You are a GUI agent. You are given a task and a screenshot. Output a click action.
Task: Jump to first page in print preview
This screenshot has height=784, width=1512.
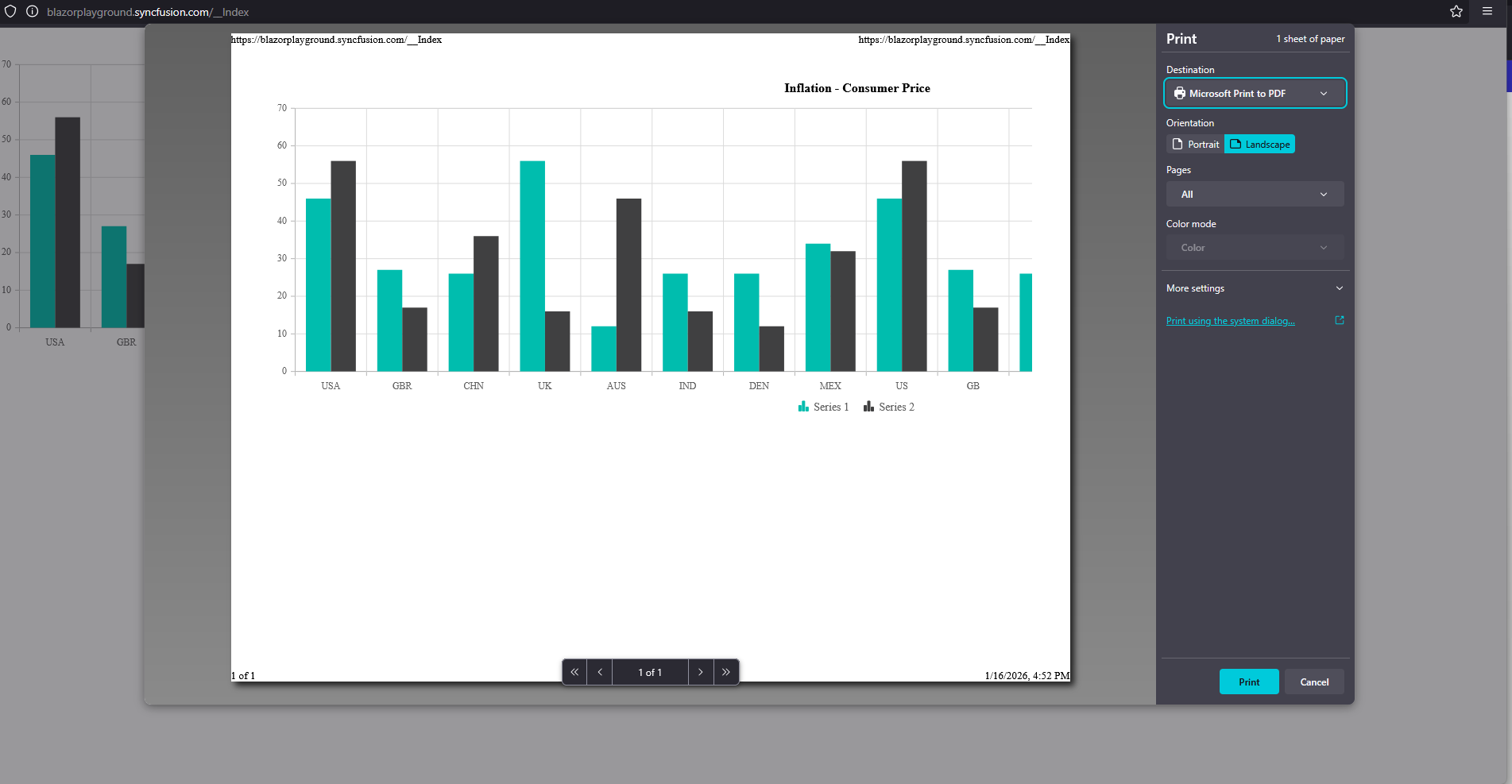point(574,672)
